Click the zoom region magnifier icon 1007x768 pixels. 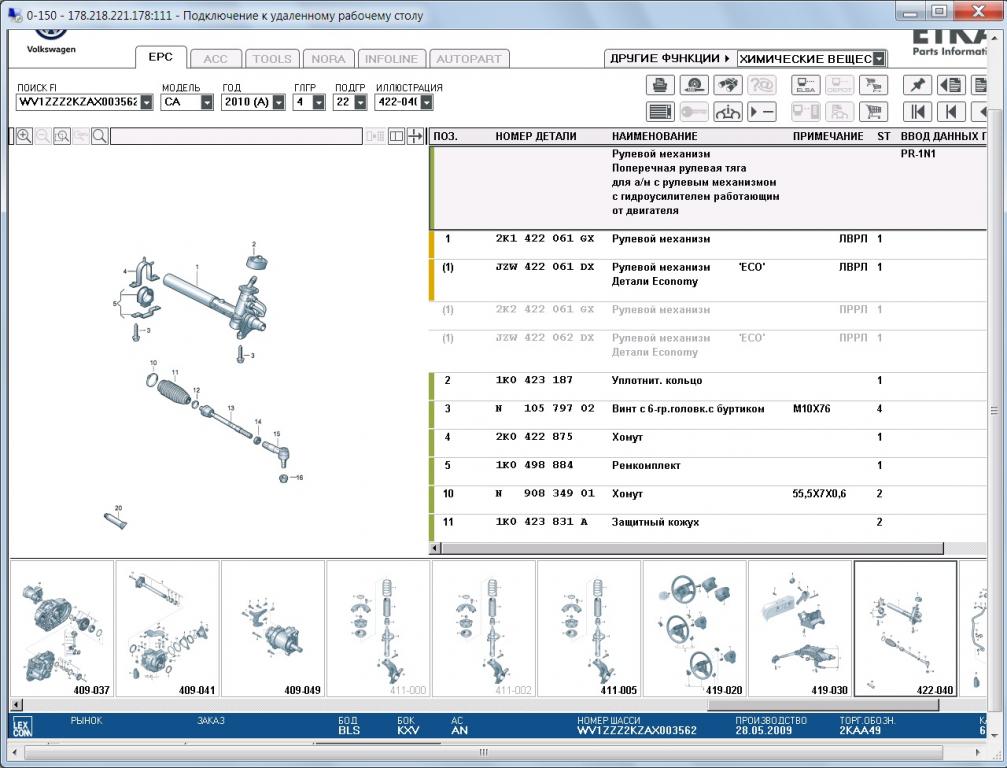62,136
